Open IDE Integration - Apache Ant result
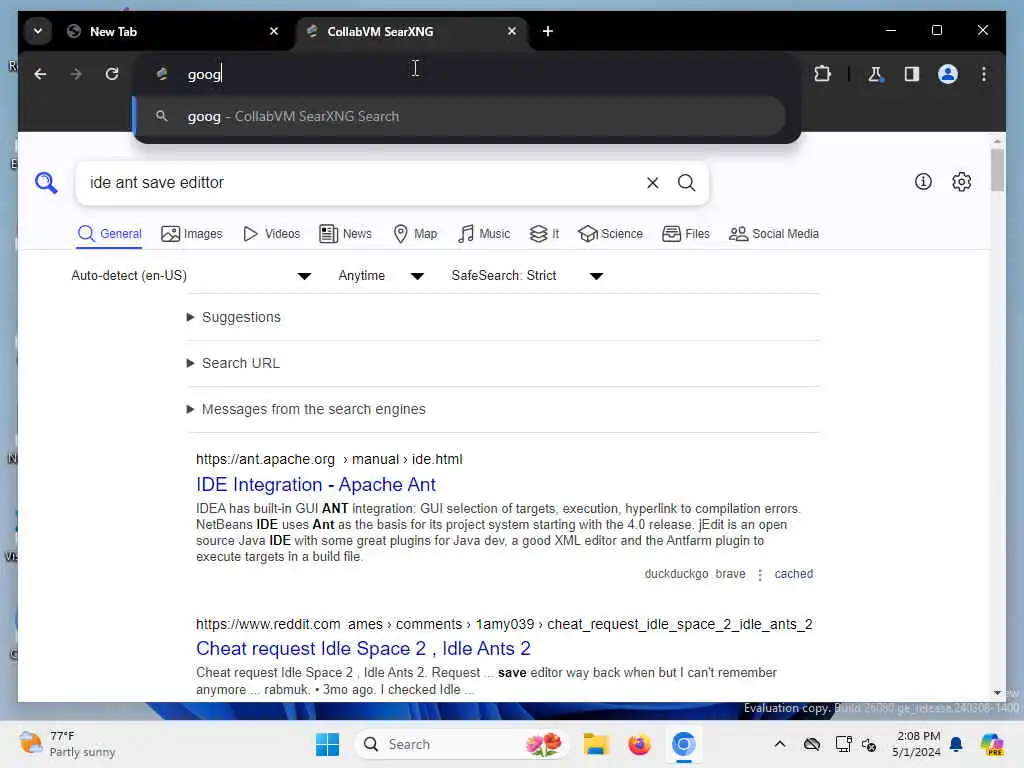 point(316,485)
